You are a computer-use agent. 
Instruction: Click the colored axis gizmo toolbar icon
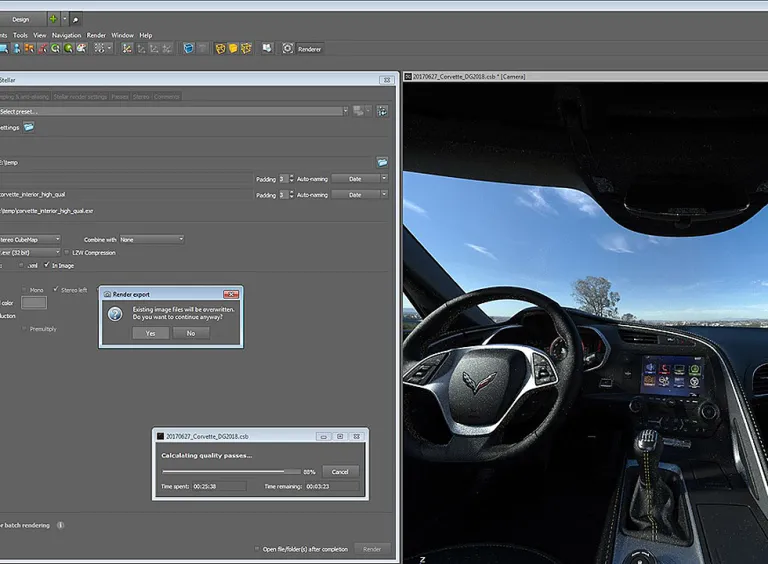click(127, 48)
